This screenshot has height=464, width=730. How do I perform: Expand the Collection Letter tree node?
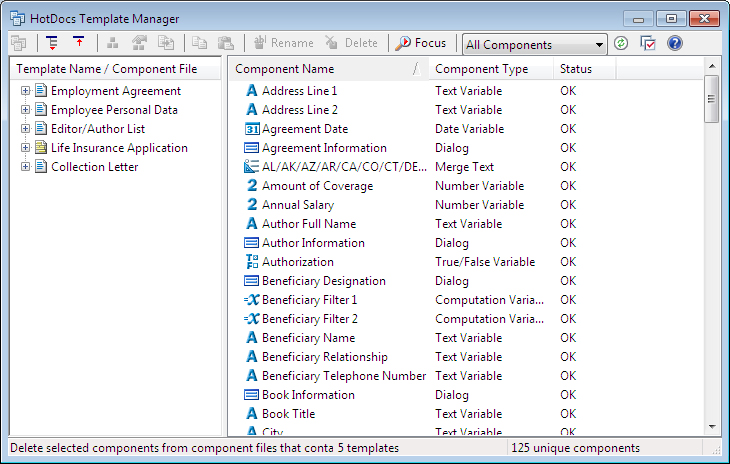click(x=26, y=167)
